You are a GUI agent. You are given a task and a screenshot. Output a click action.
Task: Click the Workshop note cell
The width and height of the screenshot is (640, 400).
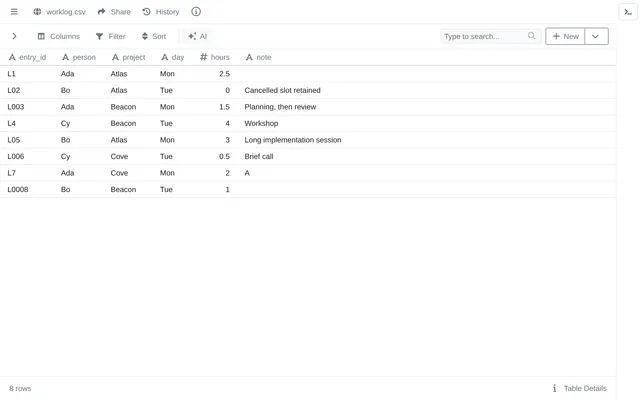pyautogui.click(x=261, y=124)
